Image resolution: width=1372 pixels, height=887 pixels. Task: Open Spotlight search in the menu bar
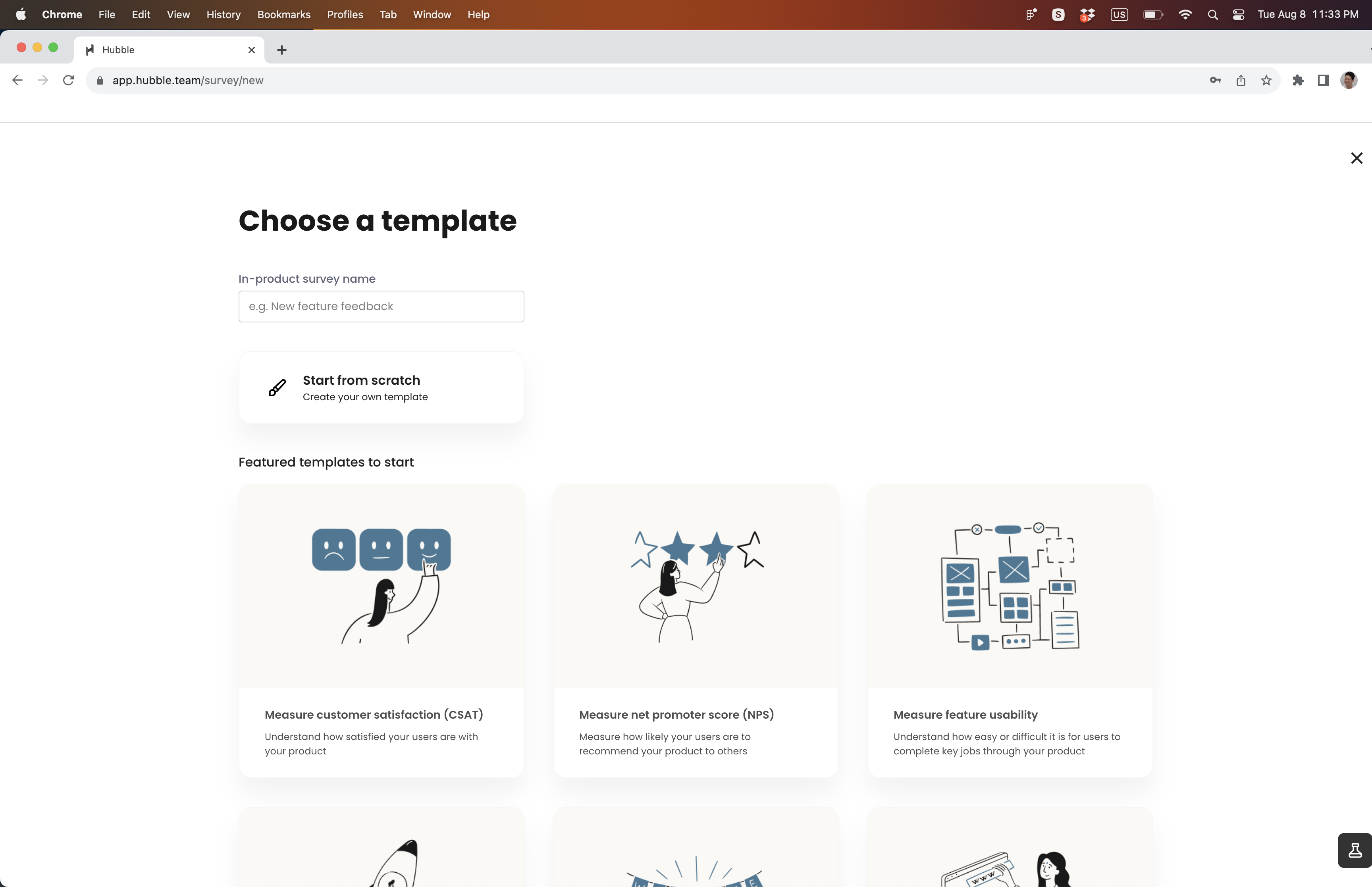1212,14
